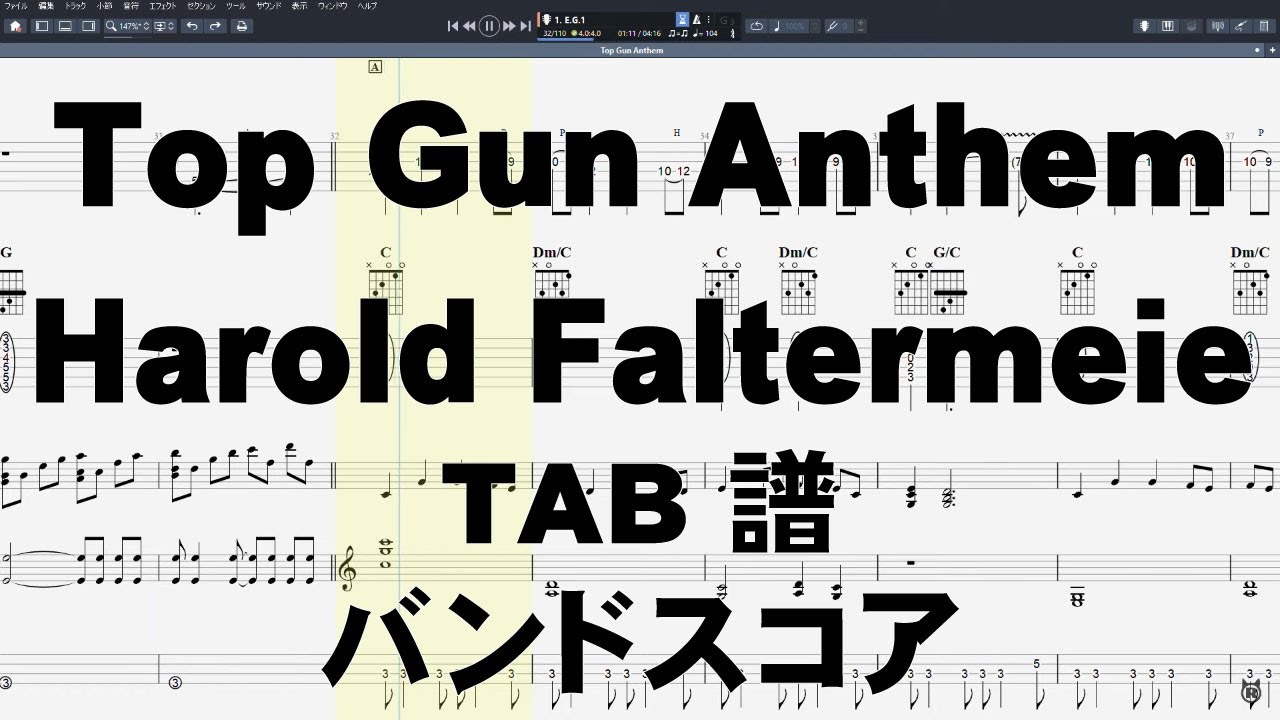Screen dimensions: 1280x720
Task: Click the dot beside the tab plus button
Action: coord(1258,49)
